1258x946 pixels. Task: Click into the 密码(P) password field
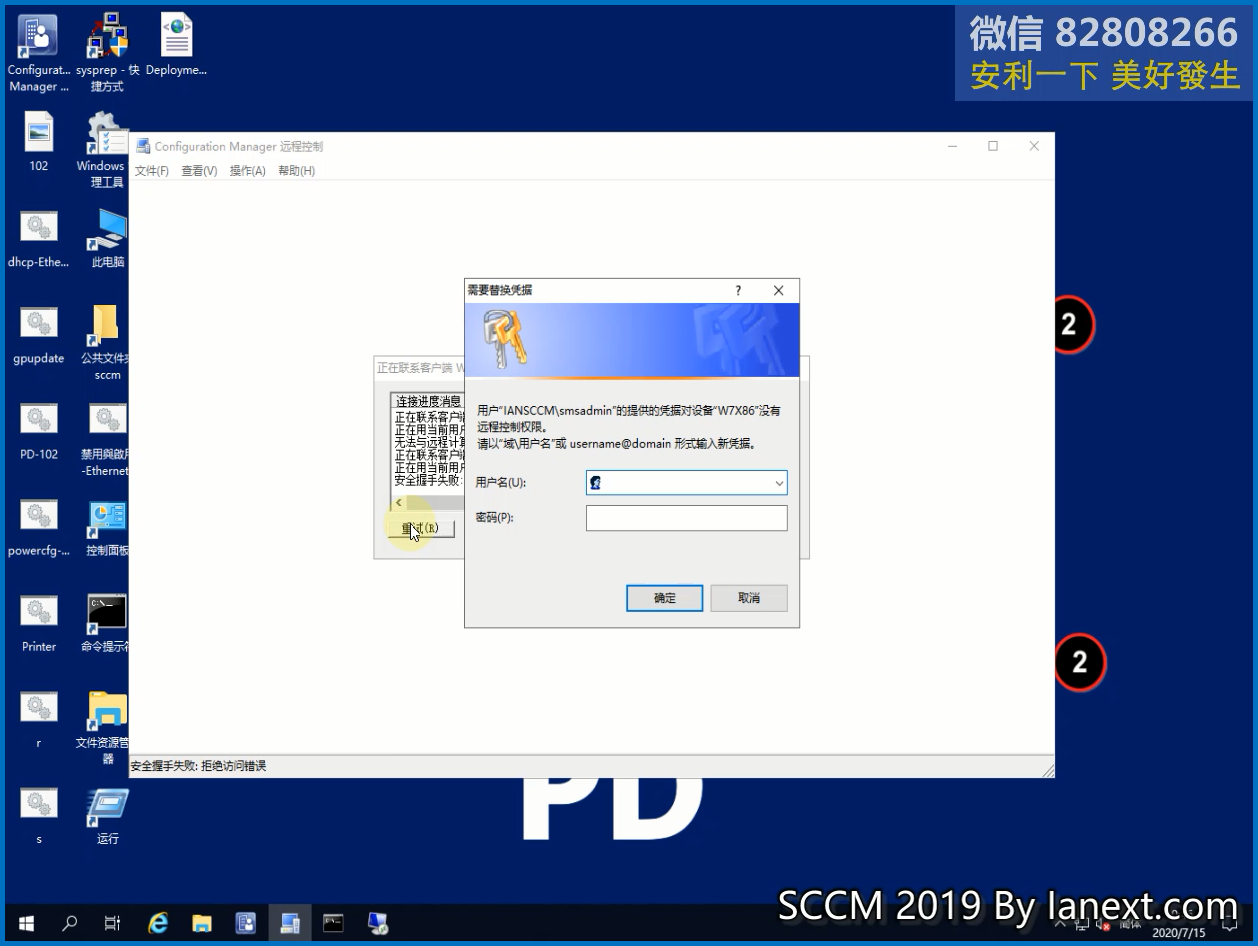coord(687,518)
